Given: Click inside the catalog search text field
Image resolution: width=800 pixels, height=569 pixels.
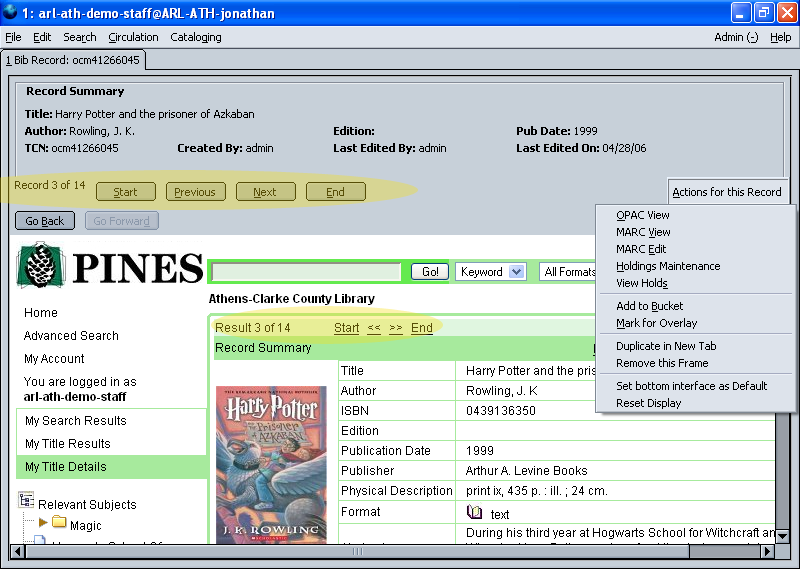Looking at the screenshot, I should click(x=306, y=272).
